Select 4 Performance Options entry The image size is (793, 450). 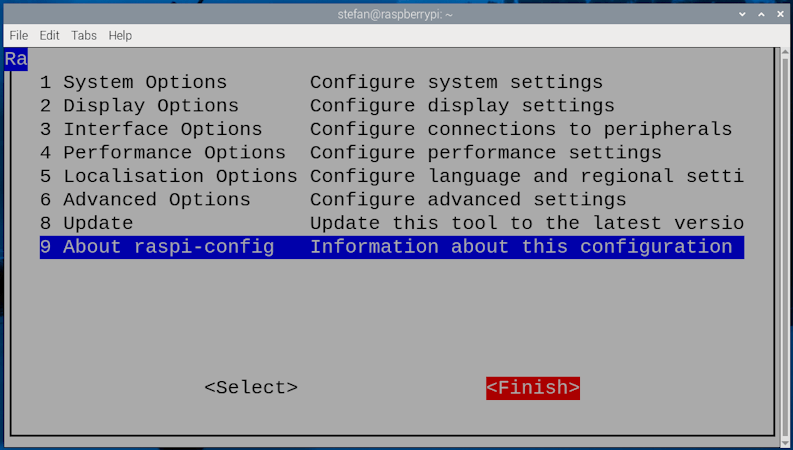click(x=392, y=153)
